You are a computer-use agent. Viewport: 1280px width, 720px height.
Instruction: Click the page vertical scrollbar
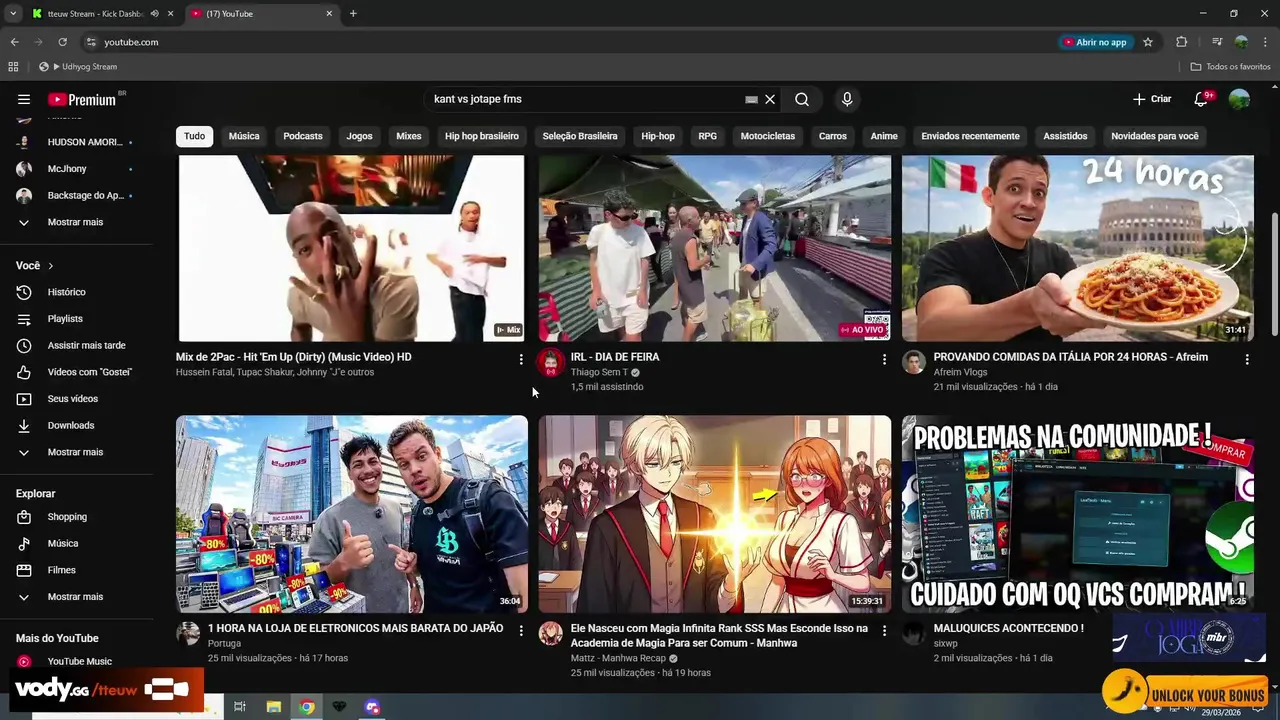(1273, 275)
